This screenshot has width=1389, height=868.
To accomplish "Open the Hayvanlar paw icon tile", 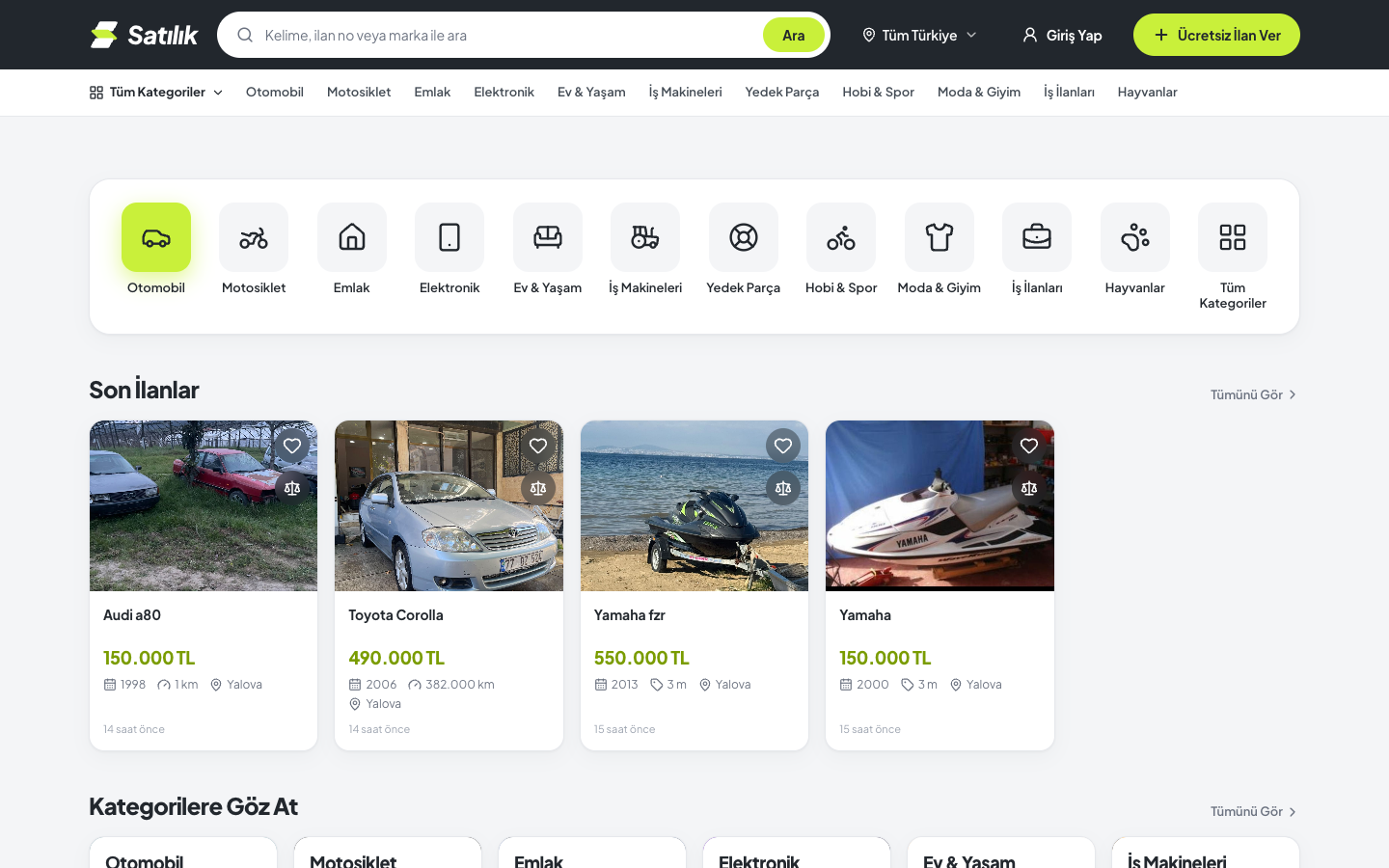I will 1135,237.
